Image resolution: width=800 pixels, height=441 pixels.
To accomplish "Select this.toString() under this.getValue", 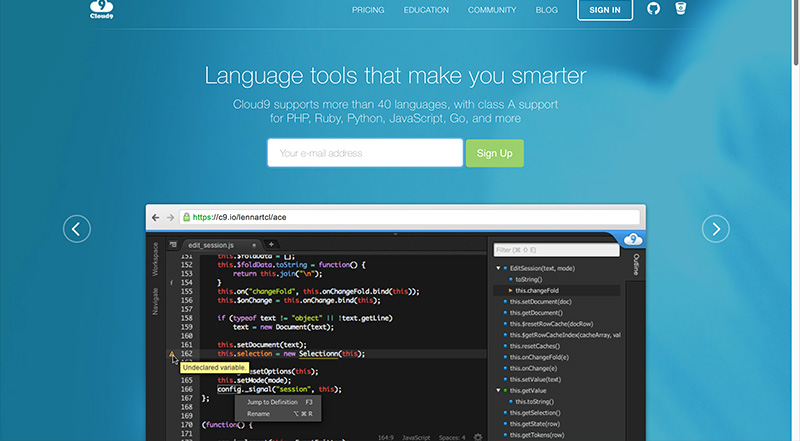I will pyautogui.click(x=534, y=402).
